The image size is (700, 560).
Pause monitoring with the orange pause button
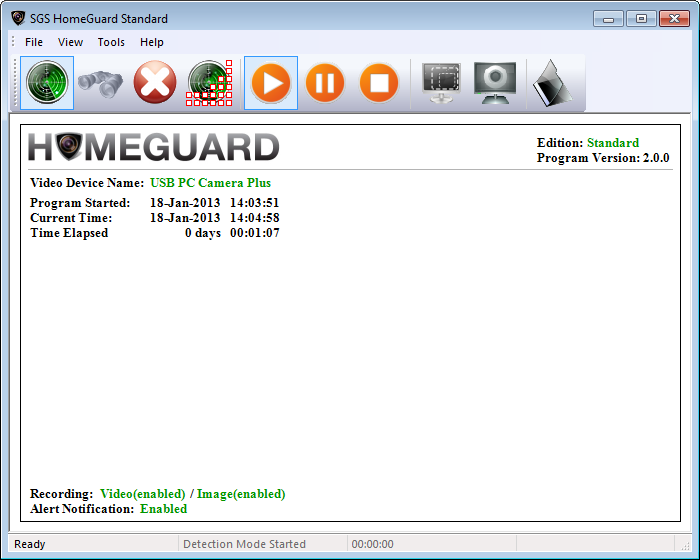[325, 83]
